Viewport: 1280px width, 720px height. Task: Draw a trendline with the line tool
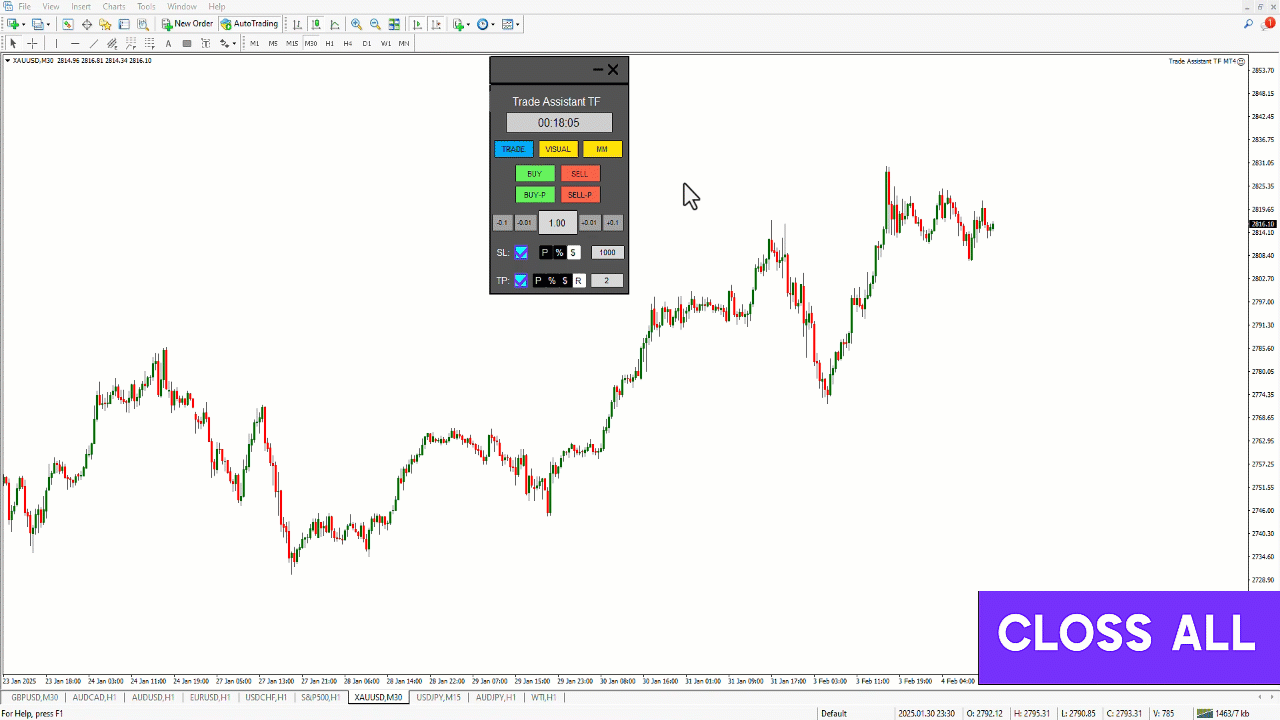tap(94, 43)
